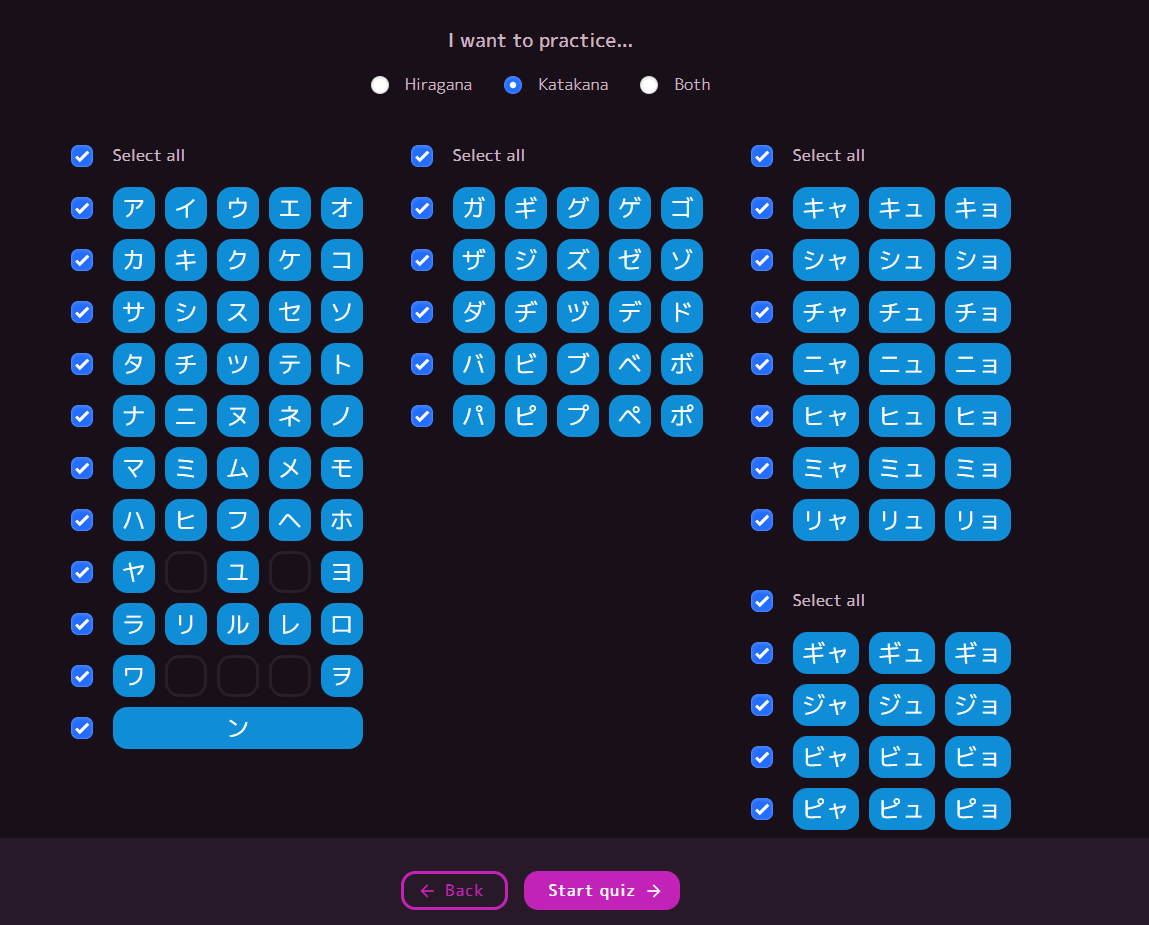This screenshot has width=1149, height=925.
Task: Choose the Both radio option
Action: (x=649, y=85)
